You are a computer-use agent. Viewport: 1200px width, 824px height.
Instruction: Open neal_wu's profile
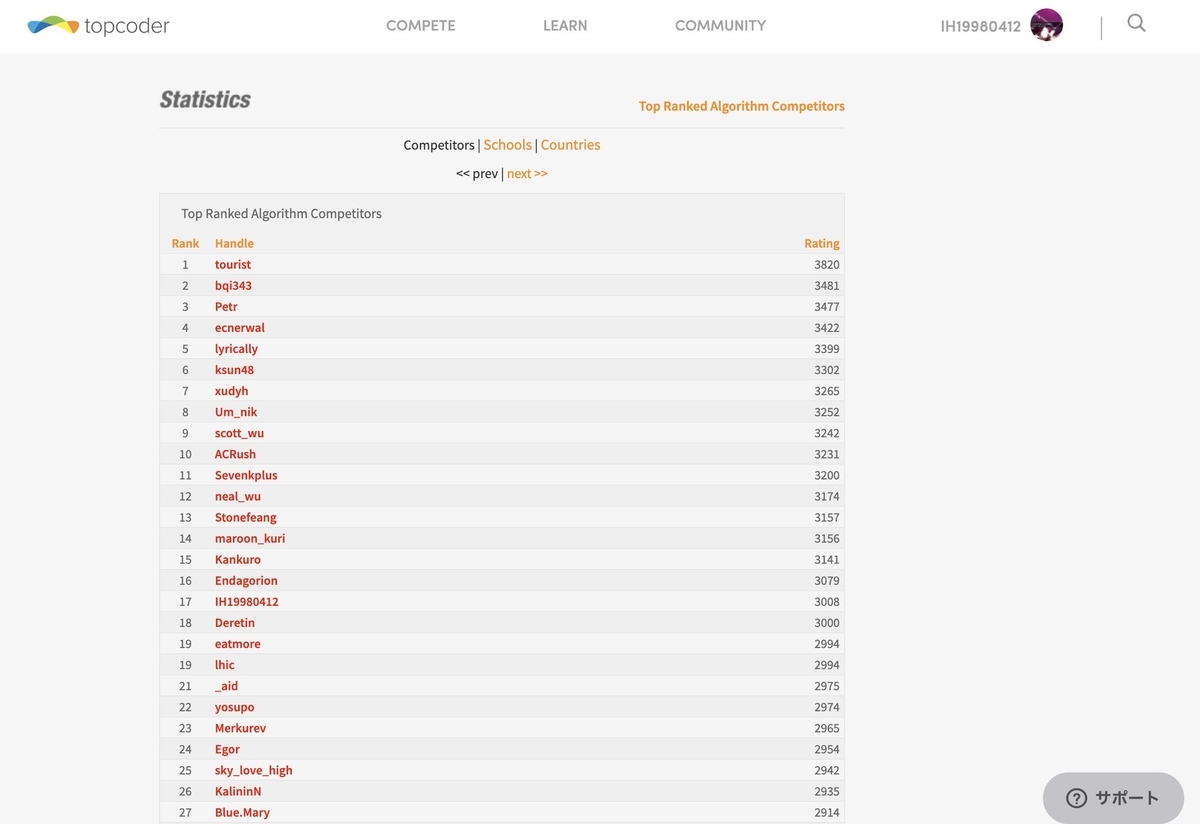(238, 496)
